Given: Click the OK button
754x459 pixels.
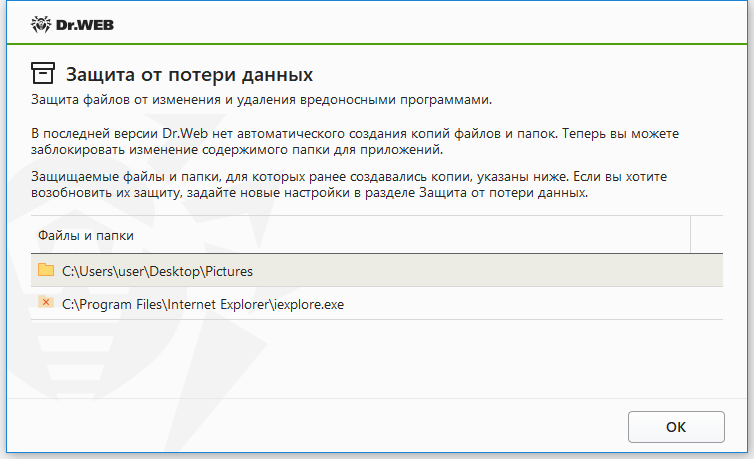Looking at the screenshot, I should coord(676,427).
